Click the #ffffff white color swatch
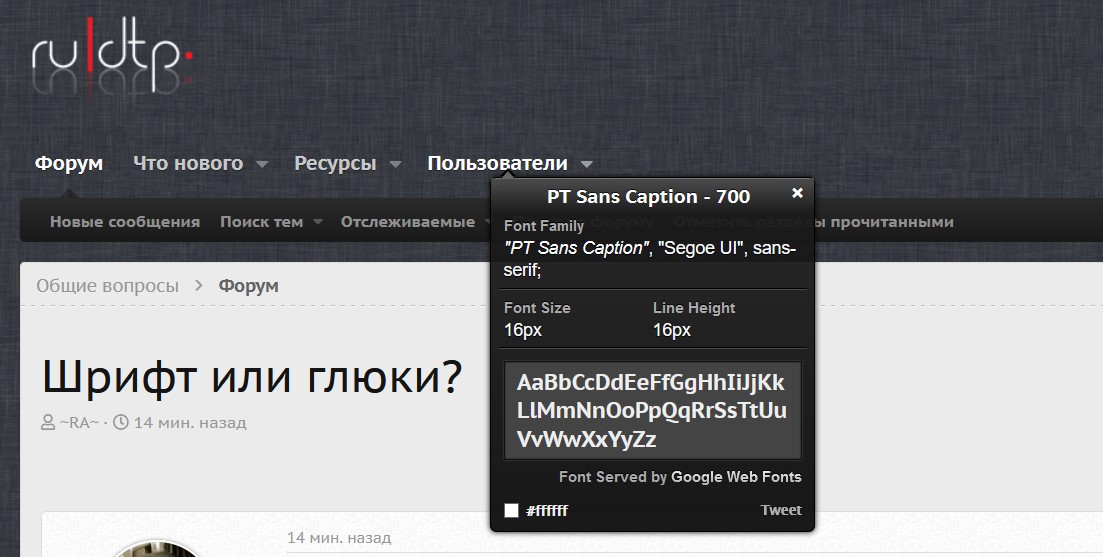1103x557 pixels. pos(511,511)
